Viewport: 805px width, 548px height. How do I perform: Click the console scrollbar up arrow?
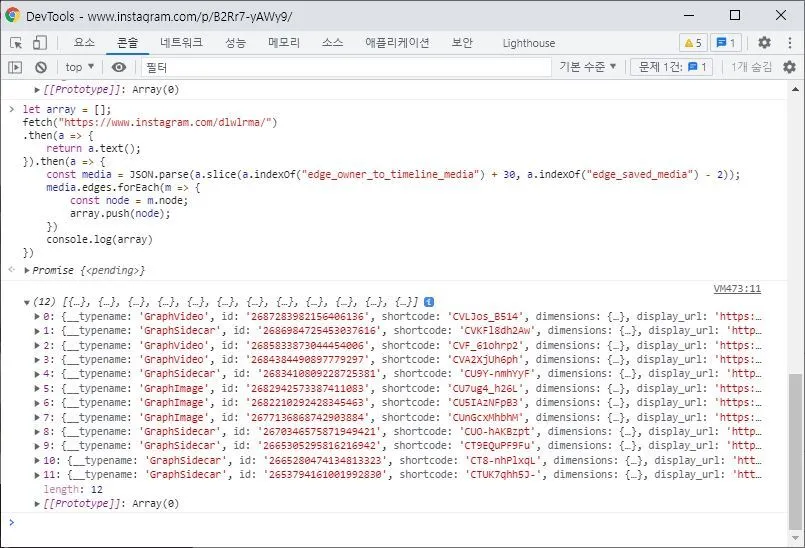[795, 89]
